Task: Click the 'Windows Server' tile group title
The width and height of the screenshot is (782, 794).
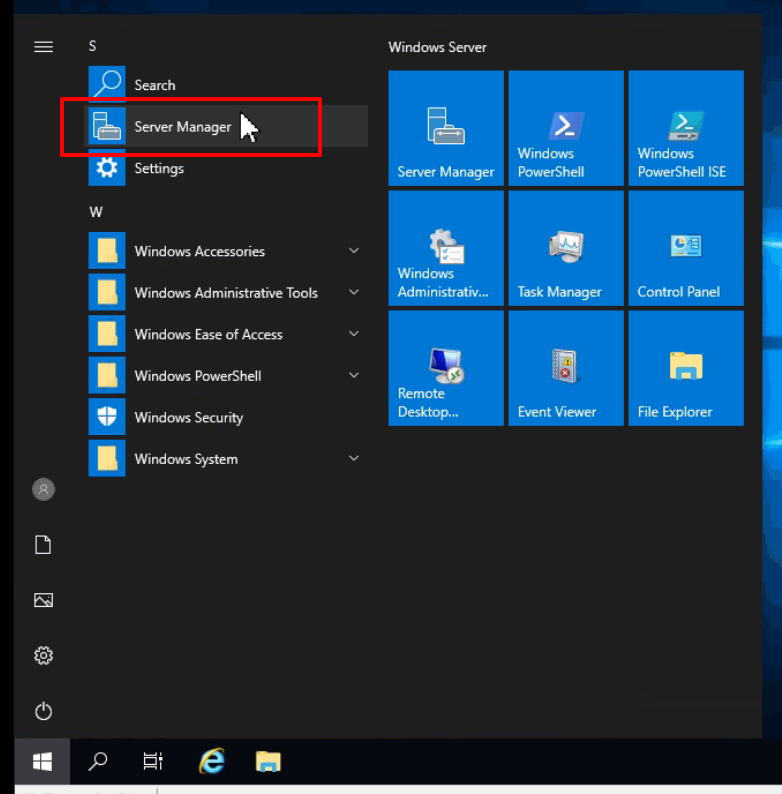Action: pos(437,47)
